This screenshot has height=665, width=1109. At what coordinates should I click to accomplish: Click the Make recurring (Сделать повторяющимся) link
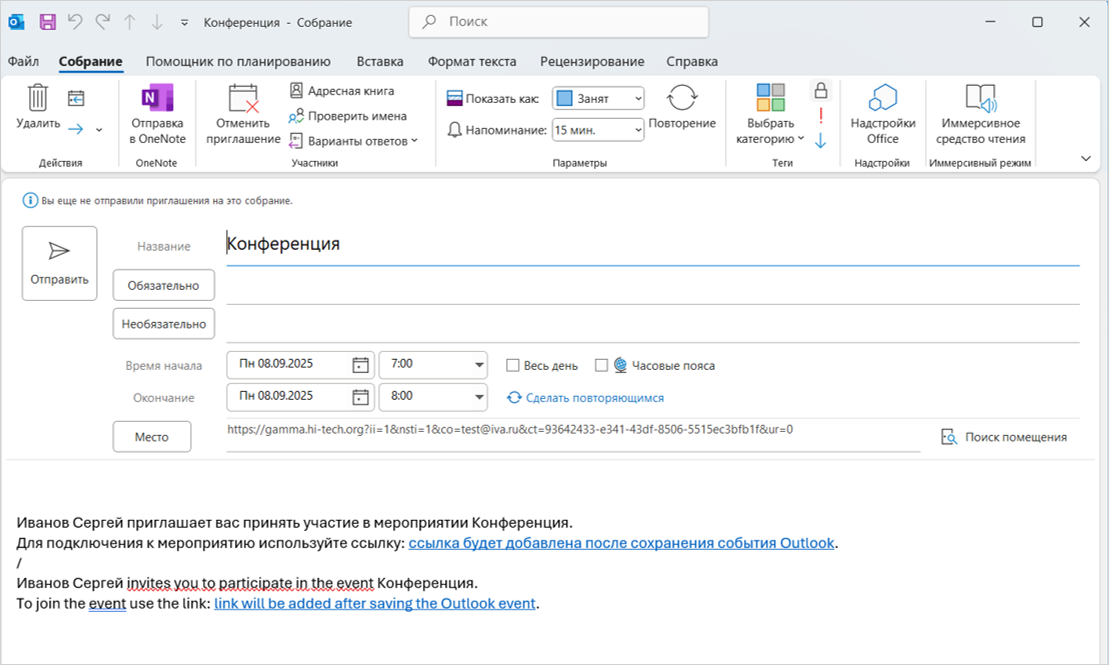tap(594, 398)
